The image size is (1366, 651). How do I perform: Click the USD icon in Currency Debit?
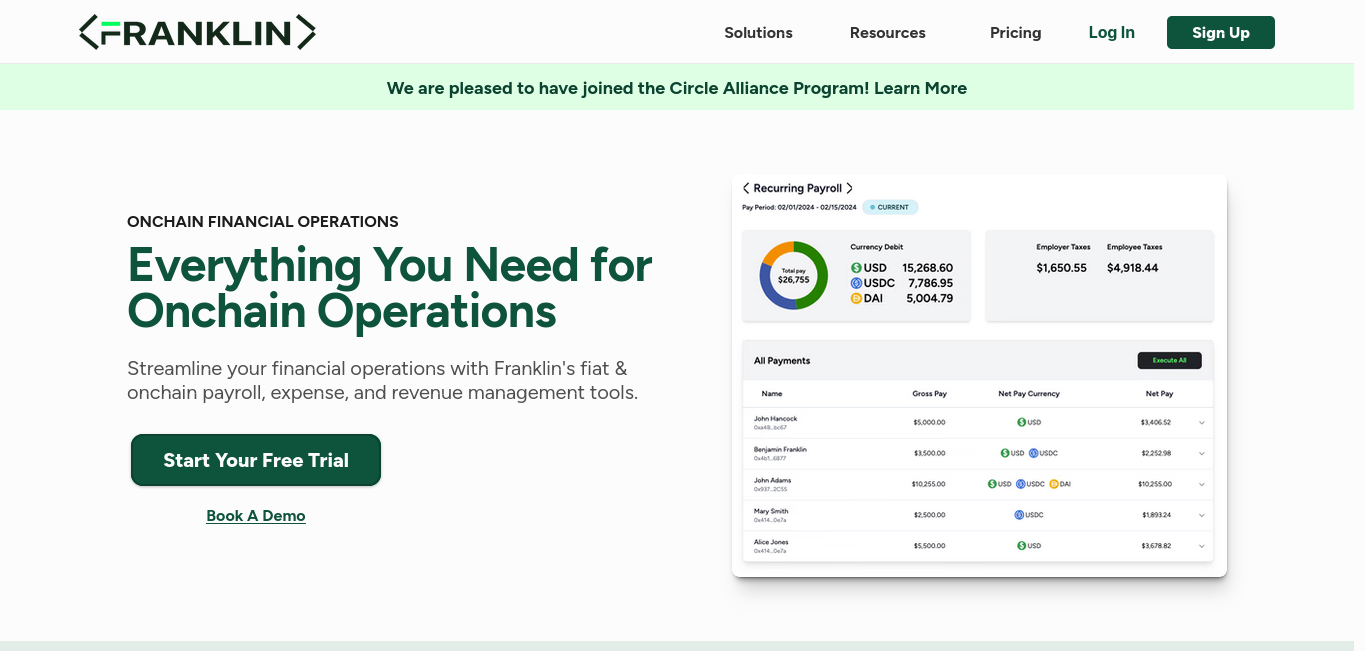[x=856, y=268]
